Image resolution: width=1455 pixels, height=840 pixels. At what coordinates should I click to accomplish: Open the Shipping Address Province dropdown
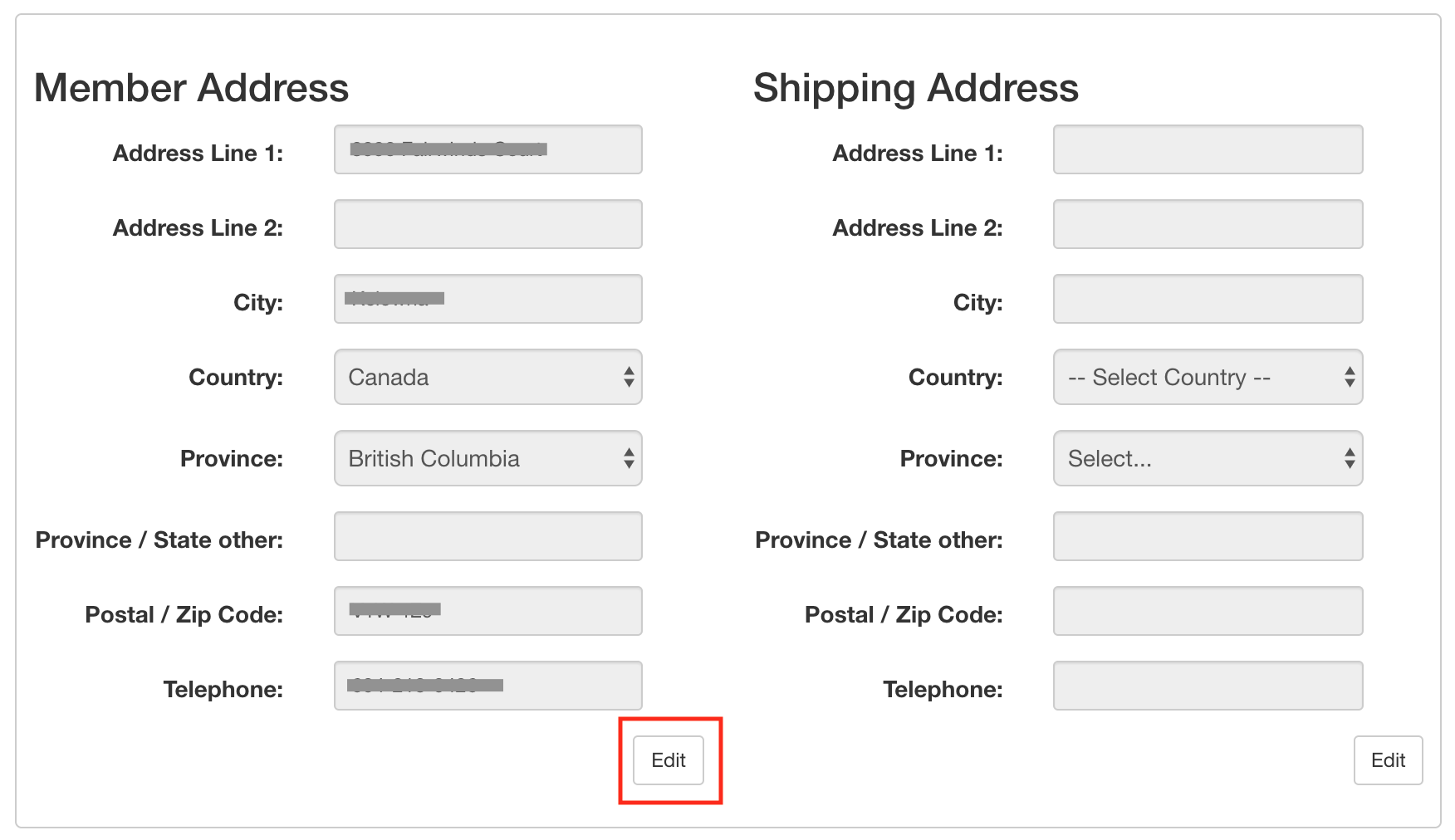pos(1208,458)
